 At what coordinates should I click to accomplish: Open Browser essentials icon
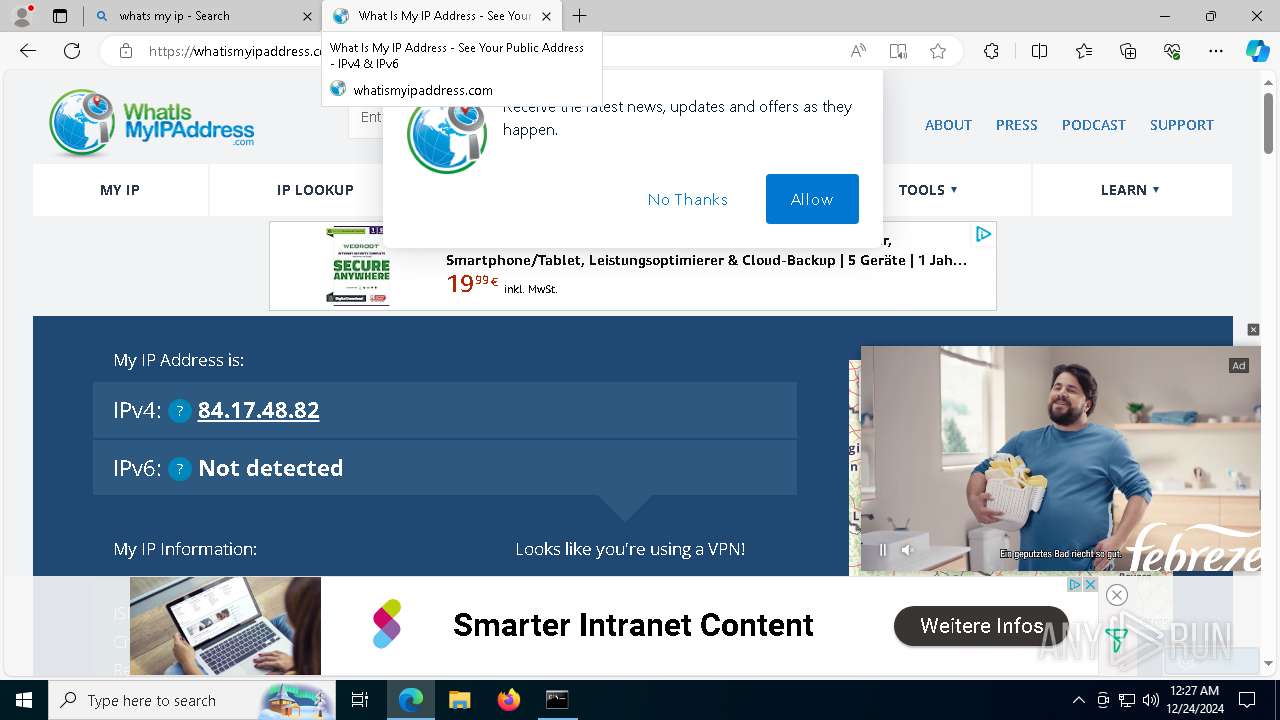point(1172,51)
